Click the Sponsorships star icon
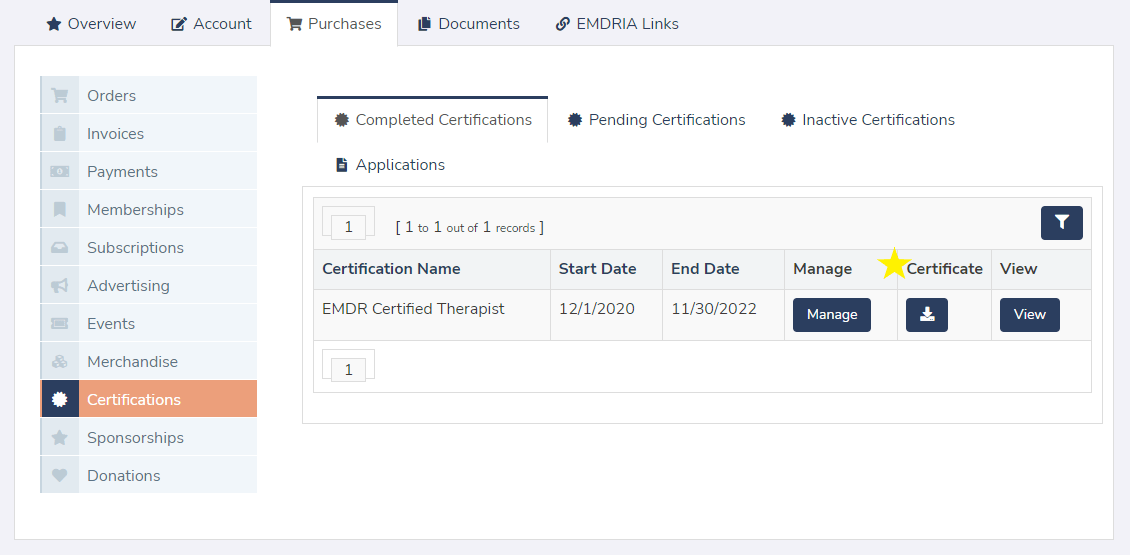Image resolution: width=1130 pixels, height=555 pixels. tap(59, 438)
